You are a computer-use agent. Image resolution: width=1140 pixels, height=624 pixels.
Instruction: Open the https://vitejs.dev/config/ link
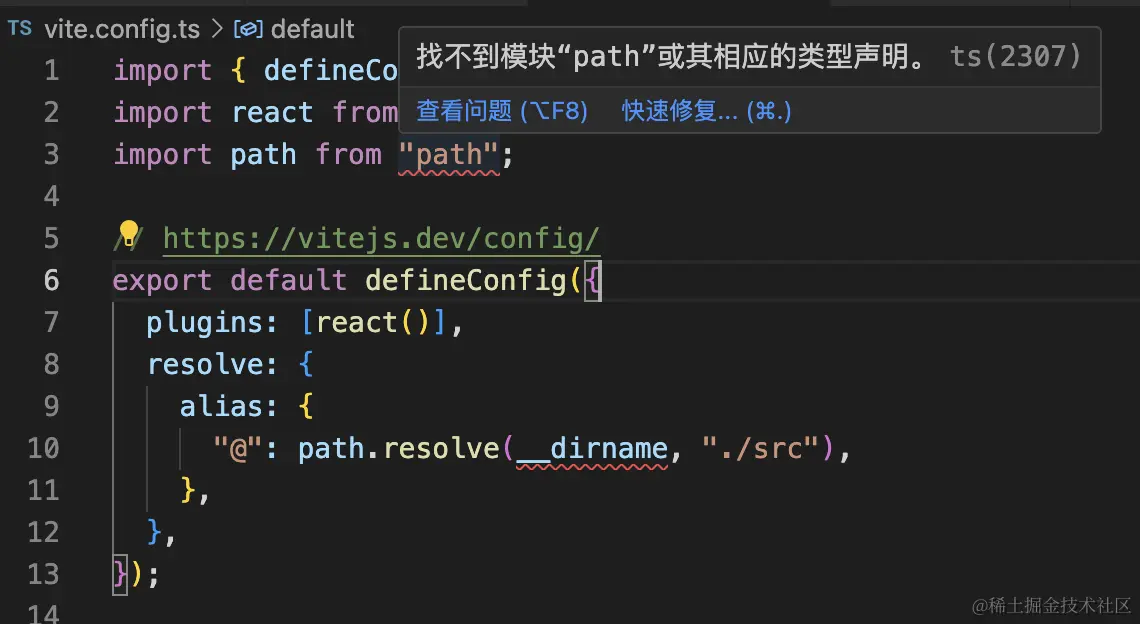coord(381,238)
